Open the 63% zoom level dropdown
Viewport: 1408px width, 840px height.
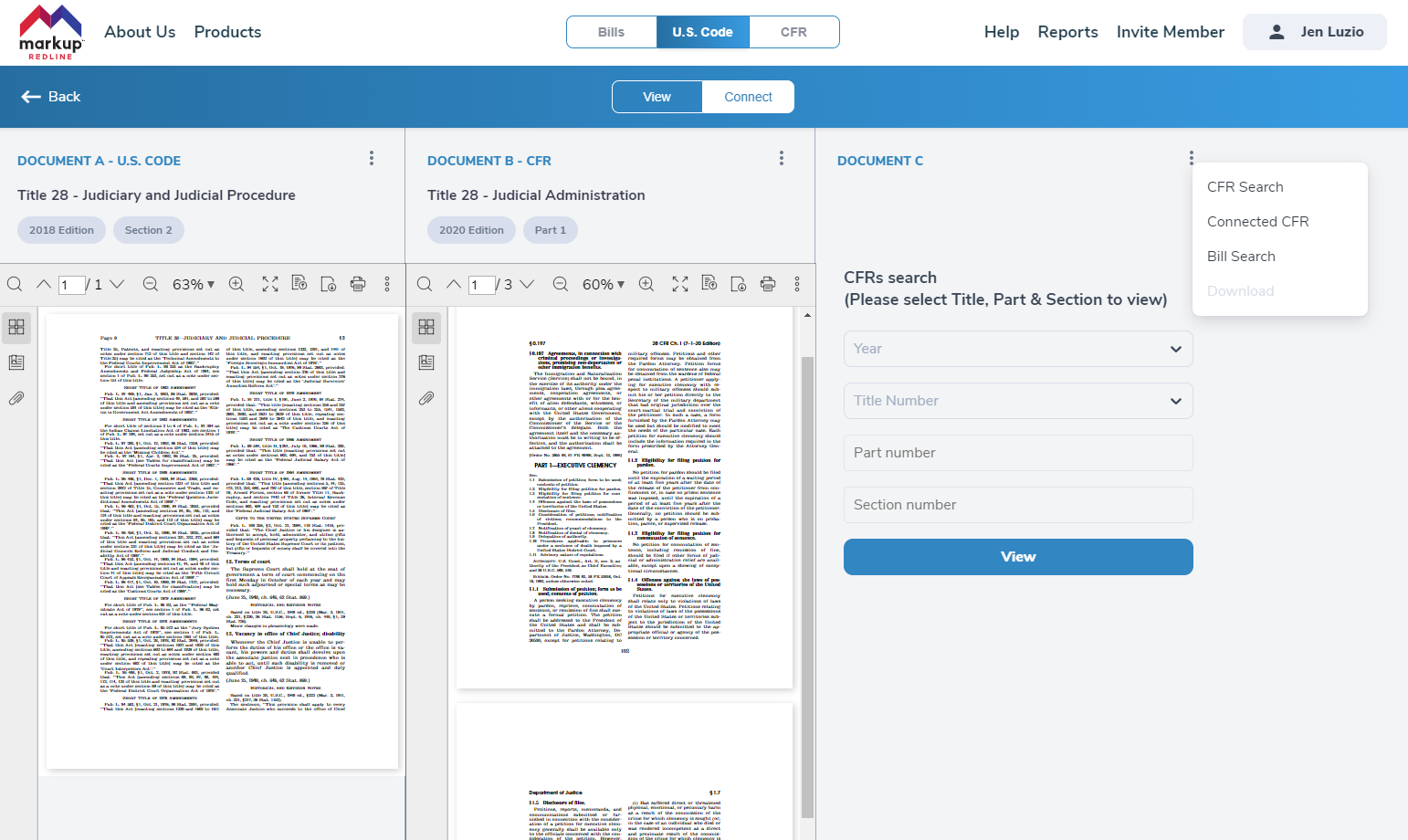[x=194, y=284]
